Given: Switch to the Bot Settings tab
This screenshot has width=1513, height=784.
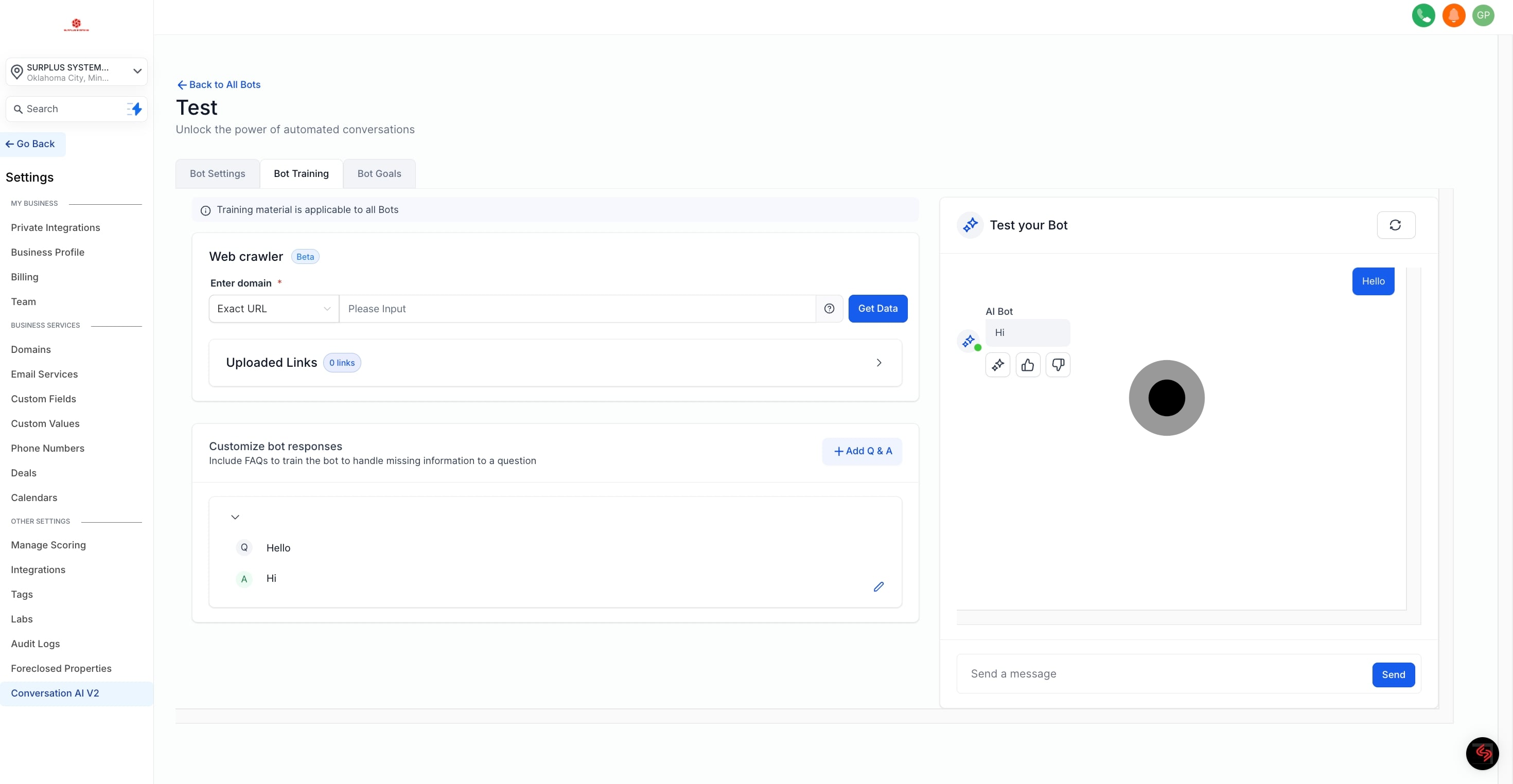Looking at the screenshot, I should [217, 174].
